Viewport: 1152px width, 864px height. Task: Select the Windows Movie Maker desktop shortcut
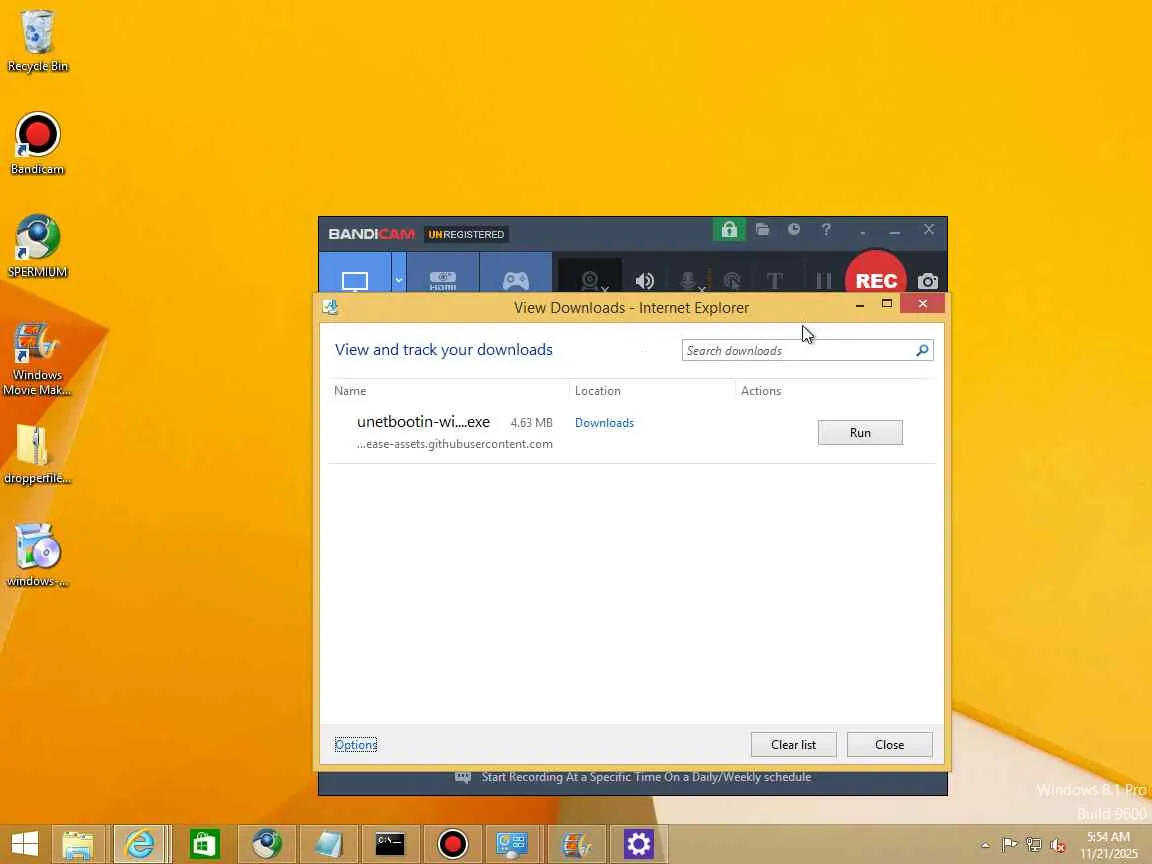pyautogui.click(x=37, y=359)
